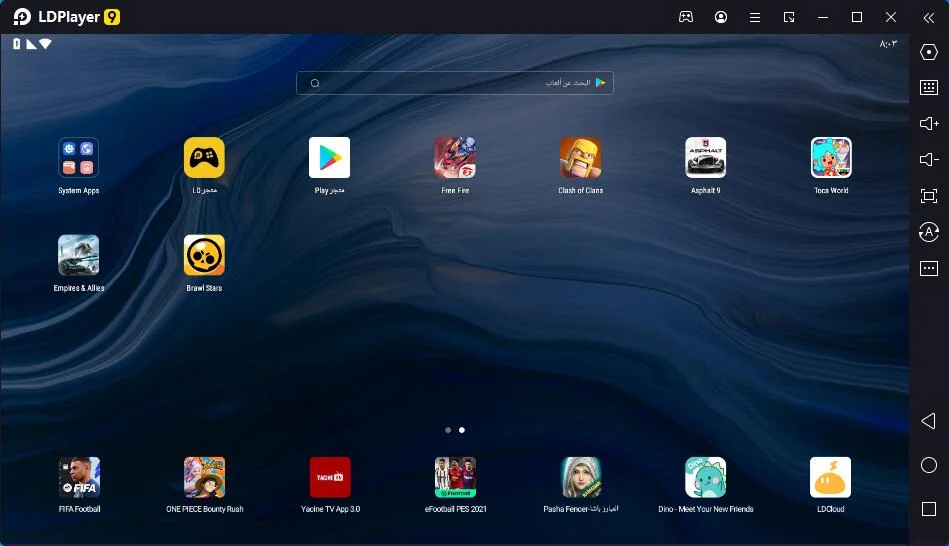Open the emulator settings hexagon icon
Viewport: 949px width, 546px height.
pyautogui.click(x=928, y=52)
